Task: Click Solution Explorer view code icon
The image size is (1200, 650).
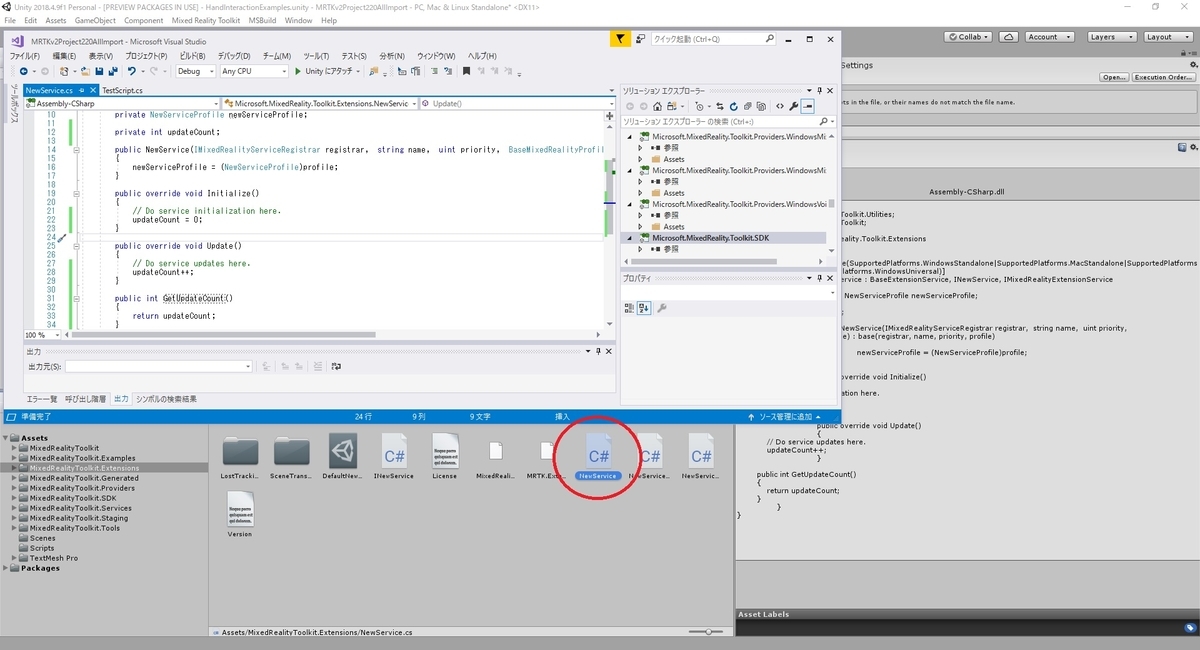Action: (x=779, y=106)
